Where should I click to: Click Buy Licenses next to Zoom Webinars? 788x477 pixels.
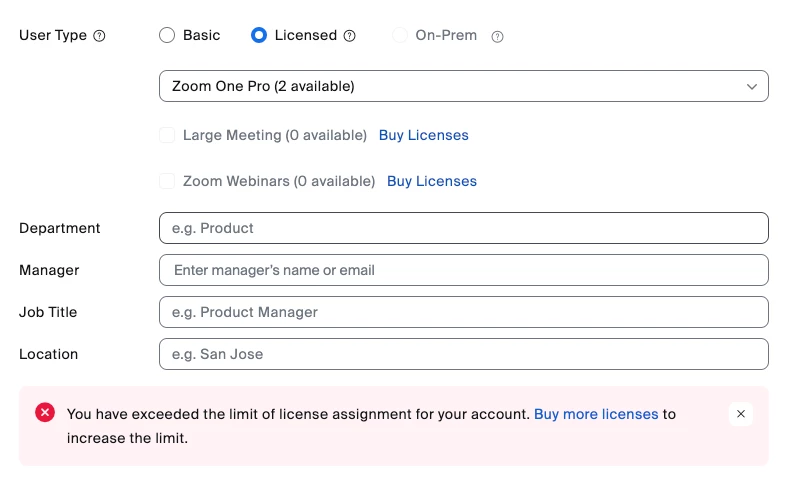click(432, 181)
